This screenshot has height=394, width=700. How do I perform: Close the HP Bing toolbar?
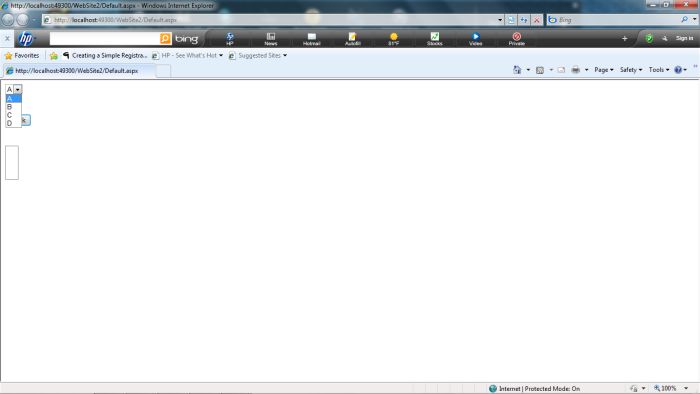click(7, 39)
